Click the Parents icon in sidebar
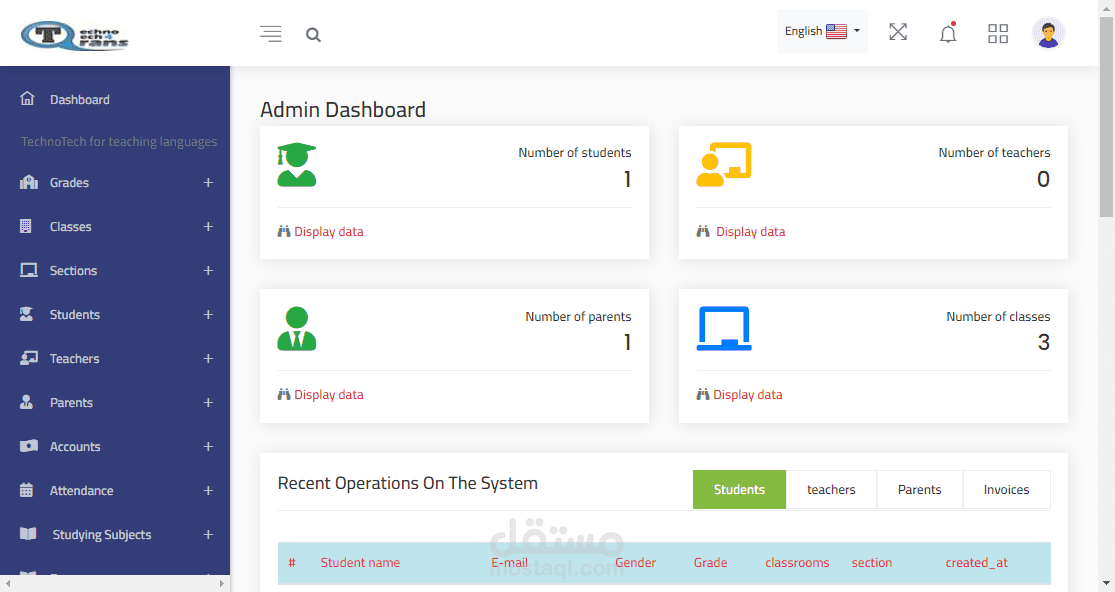The width and height of the screenshot is (1115, 592). click(x=26, y=402)
